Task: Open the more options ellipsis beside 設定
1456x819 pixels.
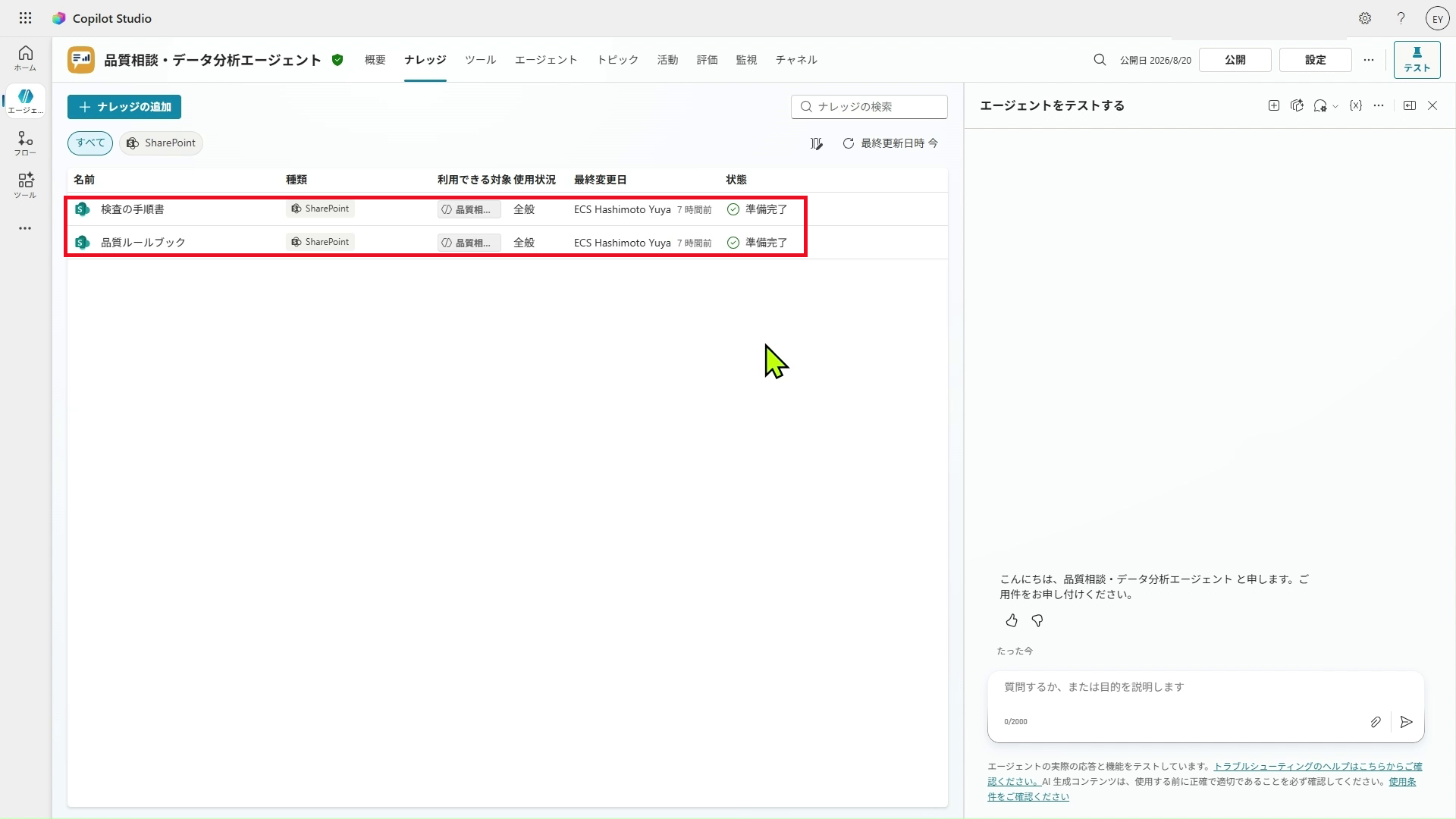Action: point(1369,60)
